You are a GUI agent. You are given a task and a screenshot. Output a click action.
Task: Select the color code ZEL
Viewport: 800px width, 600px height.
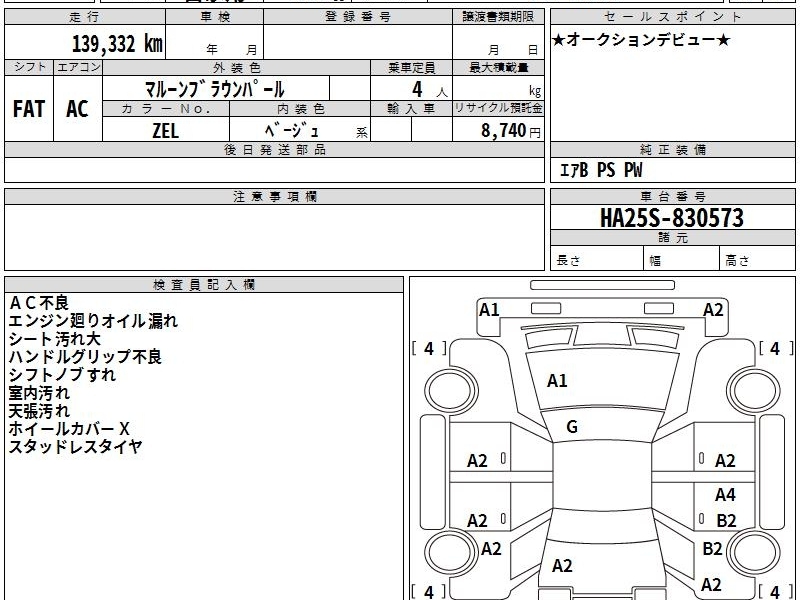click(166, 131)
